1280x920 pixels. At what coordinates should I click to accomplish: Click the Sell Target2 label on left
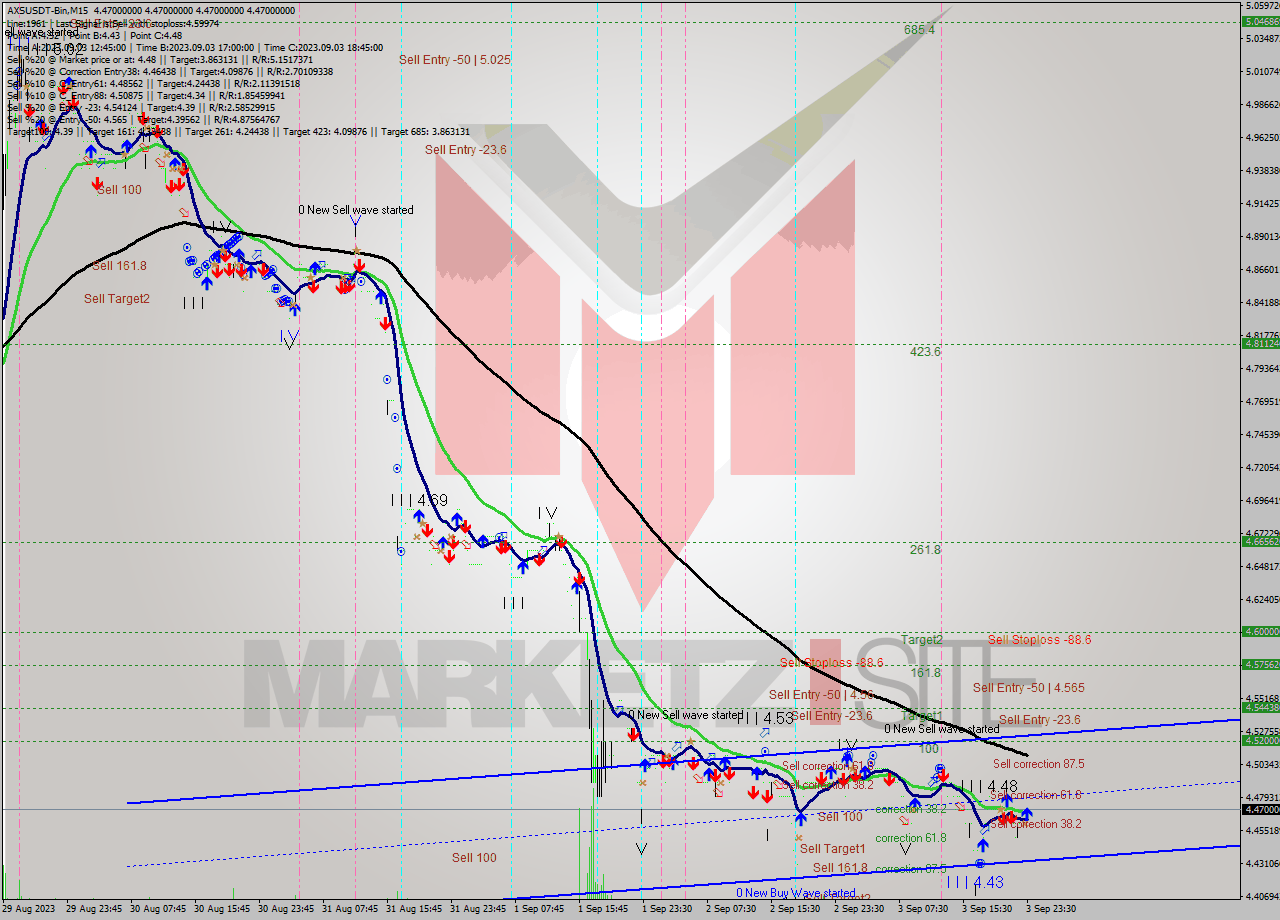pos(116,298)
